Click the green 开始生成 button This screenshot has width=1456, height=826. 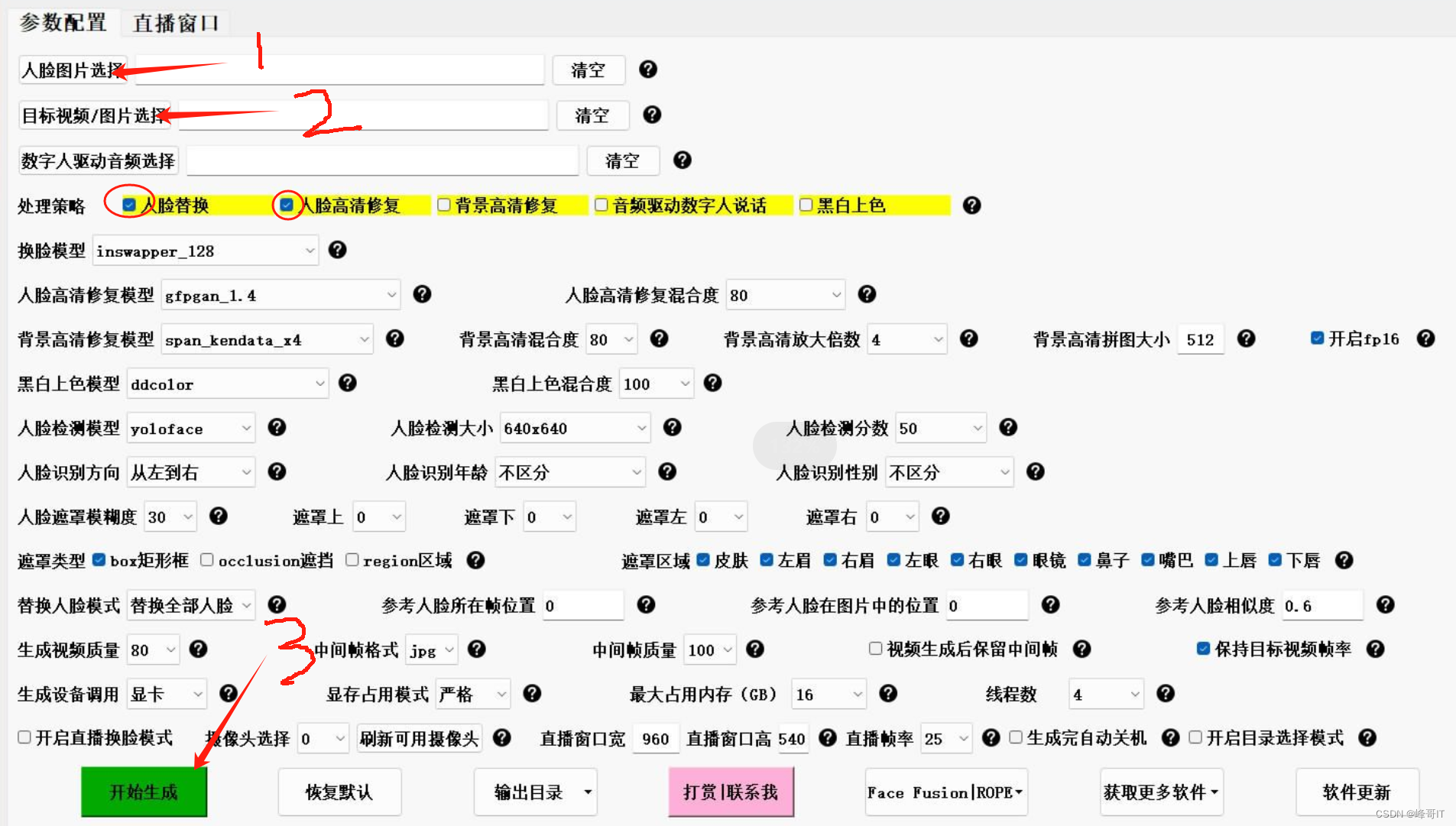click(144, 792)
